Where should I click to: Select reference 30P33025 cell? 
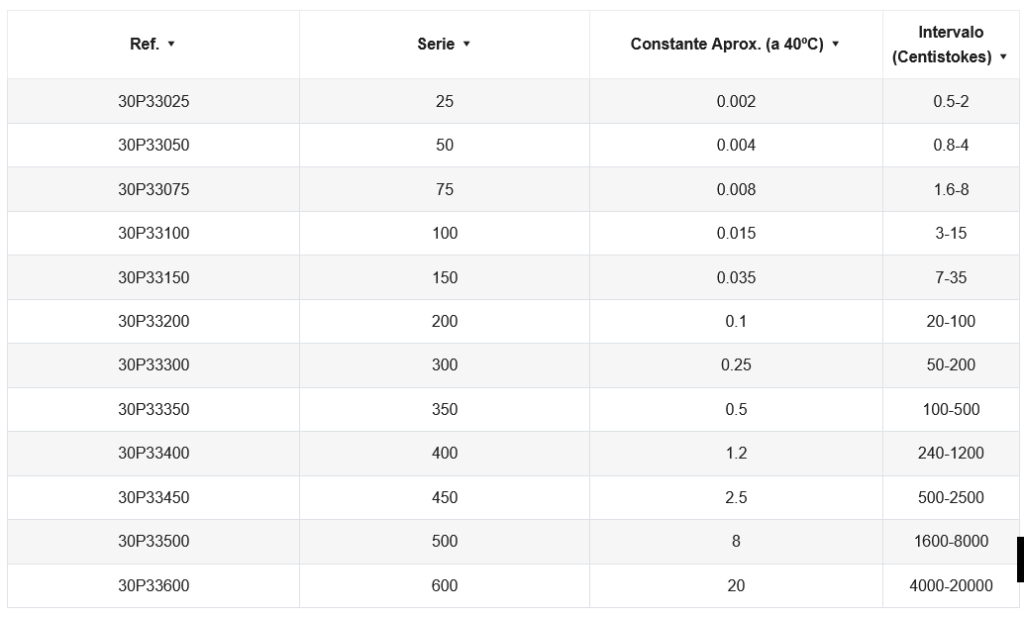[153, 101]
